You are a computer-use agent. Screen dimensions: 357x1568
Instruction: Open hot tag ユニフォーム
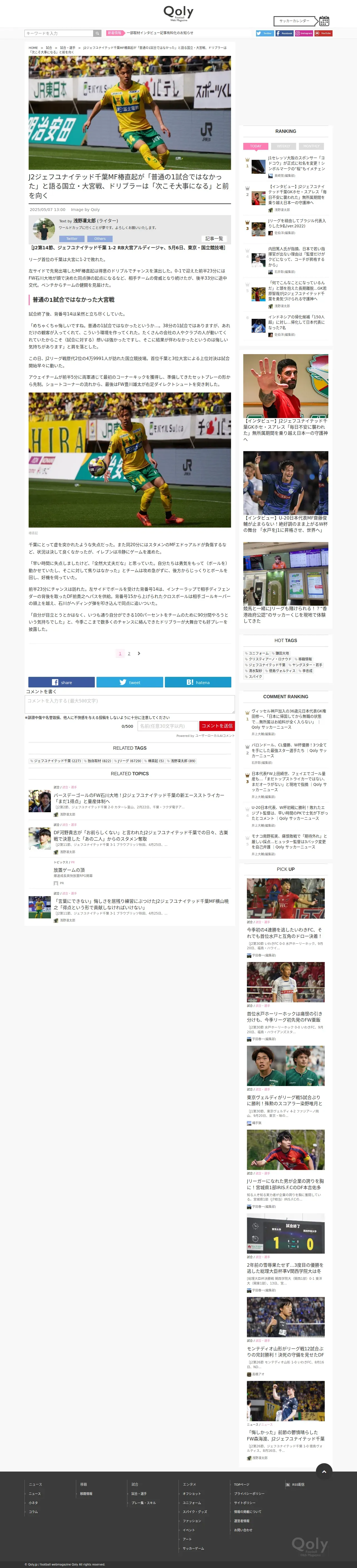point(257,653)
